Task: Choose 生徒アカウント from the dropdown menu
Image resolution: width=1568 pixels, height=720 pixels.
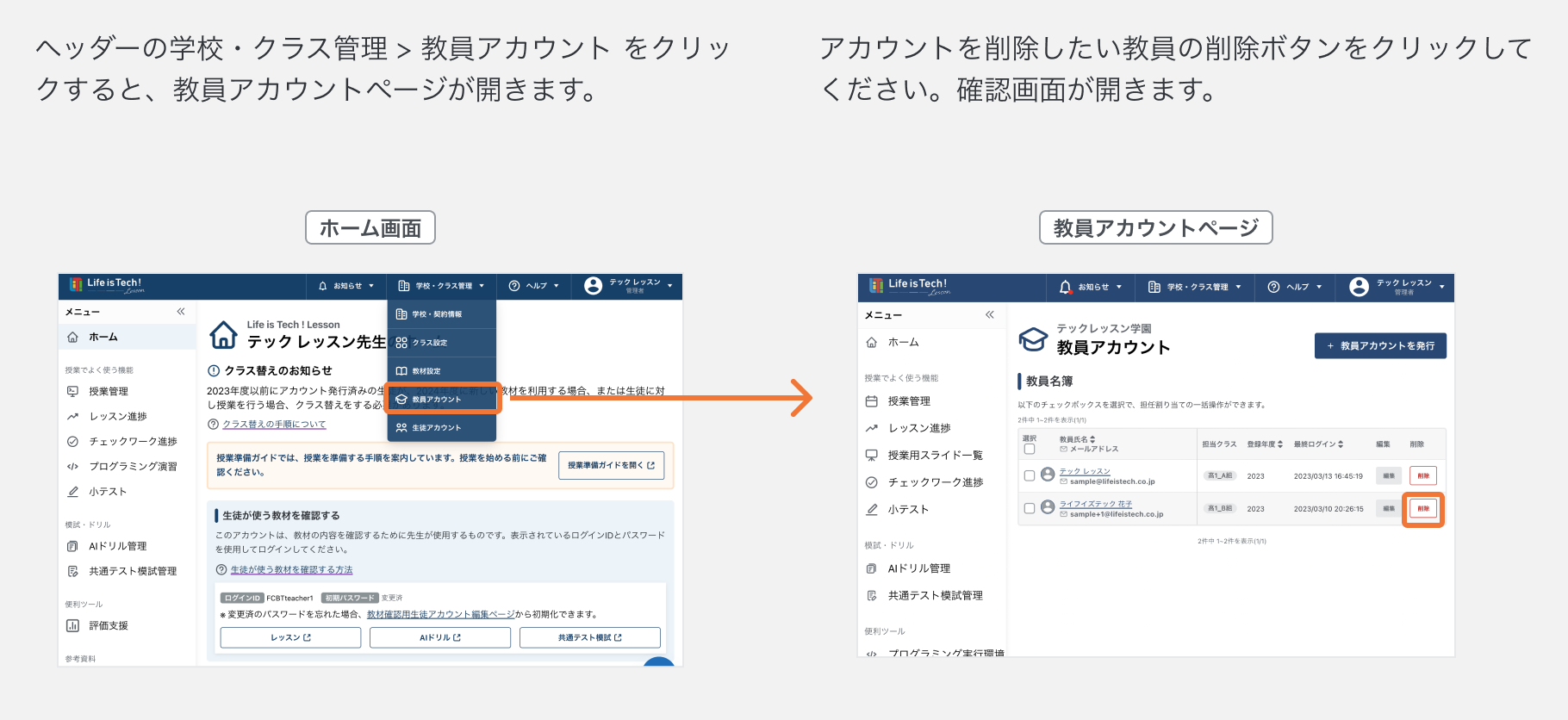Action: 442,428
